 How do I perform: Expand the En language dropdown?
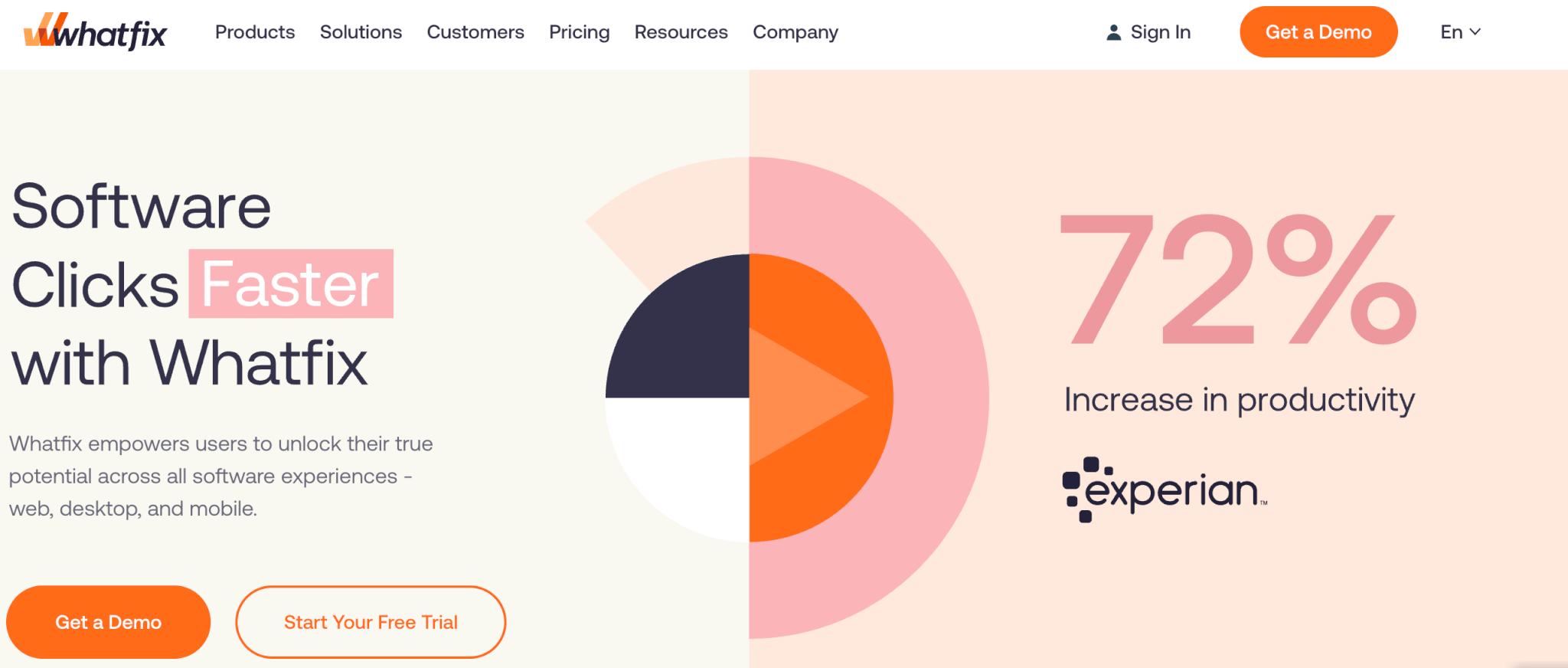[x=1460, y=32]
